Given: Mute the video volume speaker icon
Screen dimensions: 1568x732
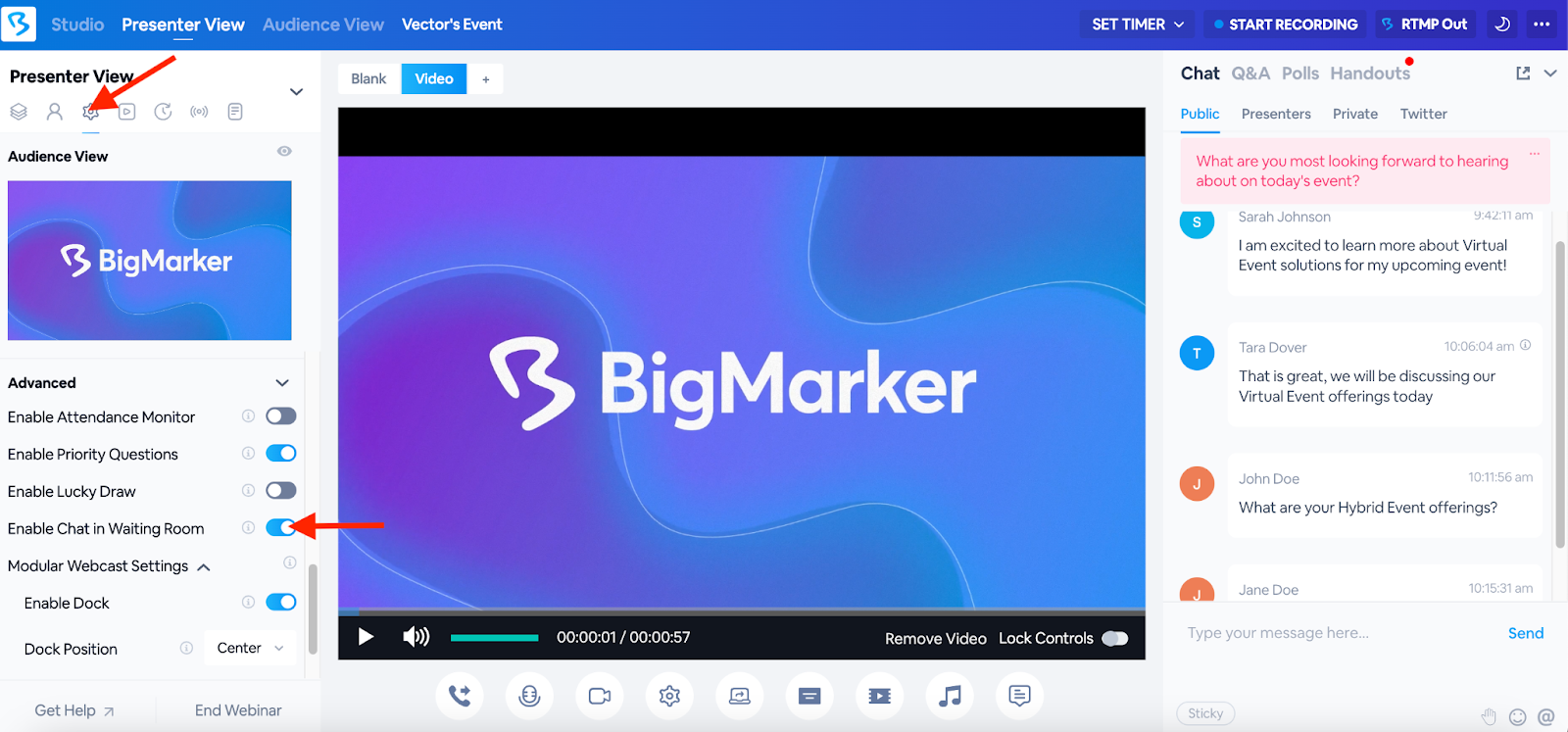Looking at the screenshot, I should coord(416,637).
